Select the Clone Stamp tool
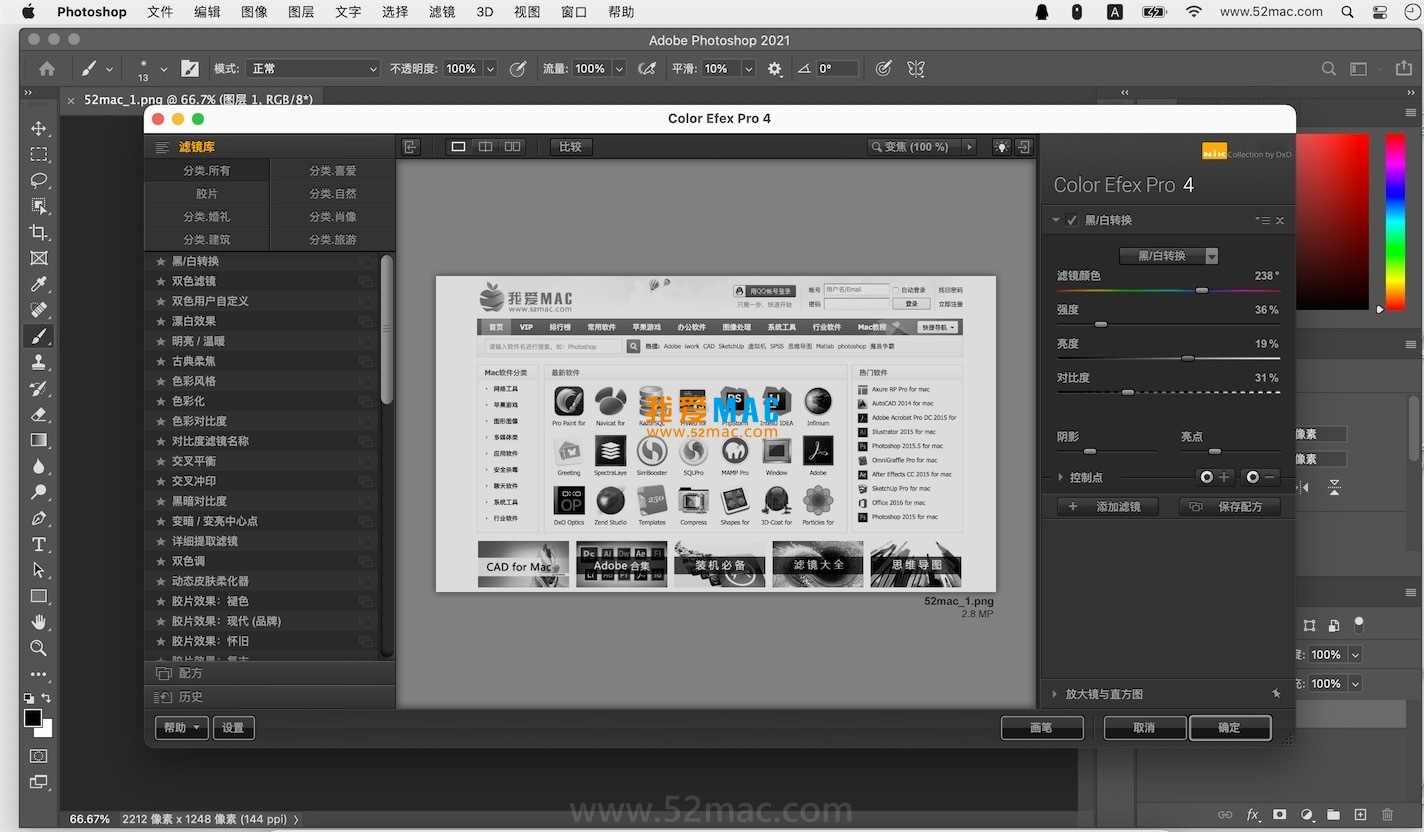This screenshot has width=1424, height=832. [x=39, y=362]
